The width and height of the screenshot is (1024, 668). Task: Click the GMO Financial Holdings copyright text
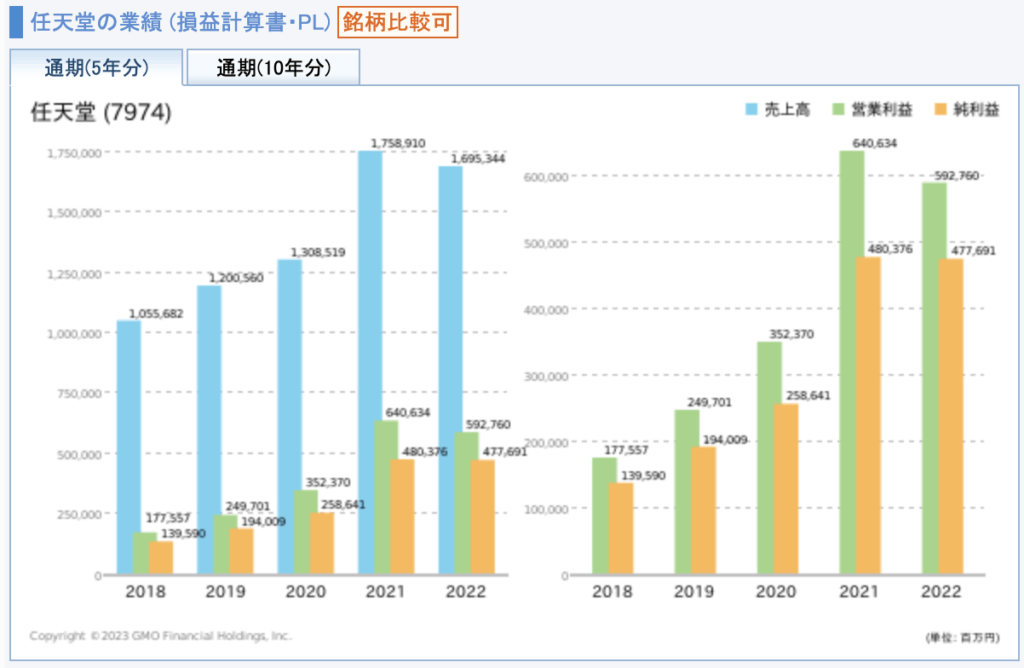tap(161, 635)
